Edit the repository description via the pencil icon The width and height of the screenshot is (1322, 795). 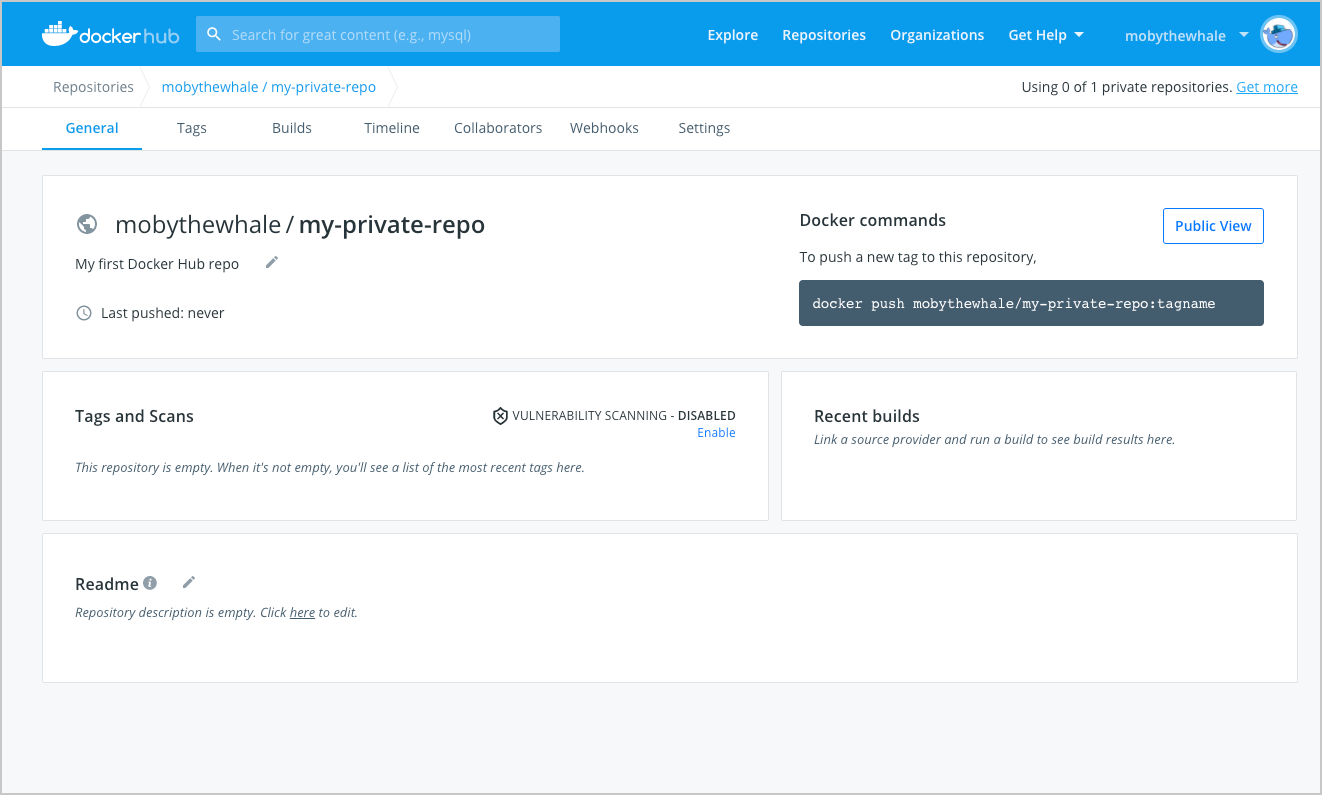tap(271, 262)
